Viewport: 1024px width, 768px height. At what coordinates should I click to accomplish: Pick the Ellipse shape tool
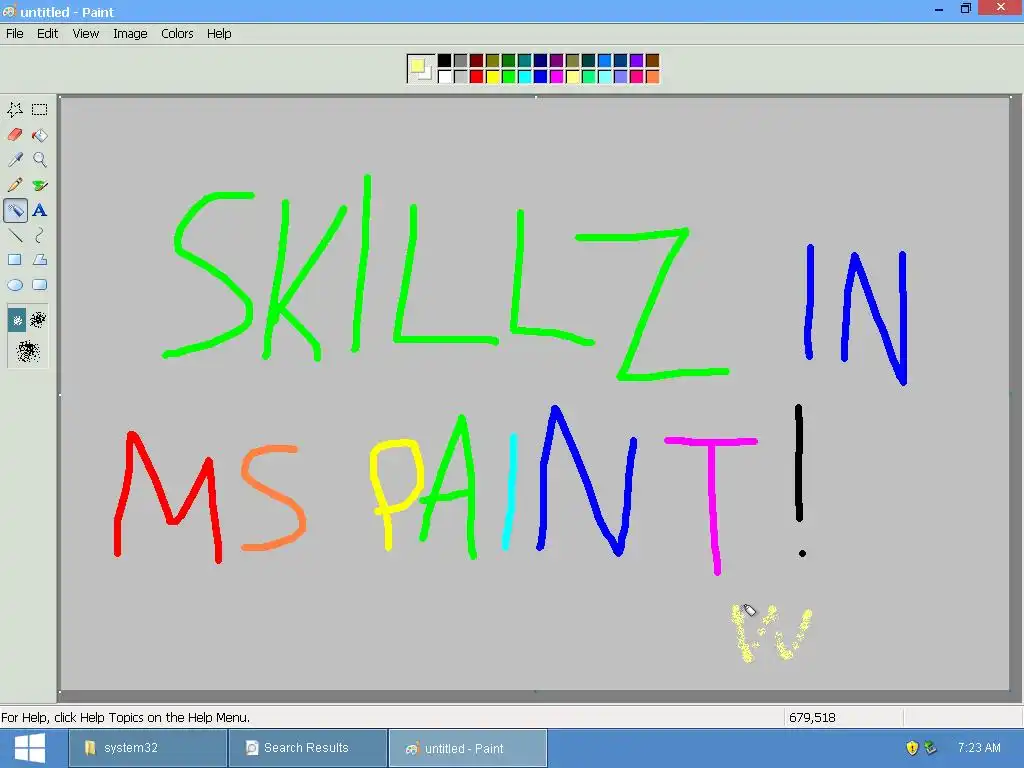tap(15, 285)
